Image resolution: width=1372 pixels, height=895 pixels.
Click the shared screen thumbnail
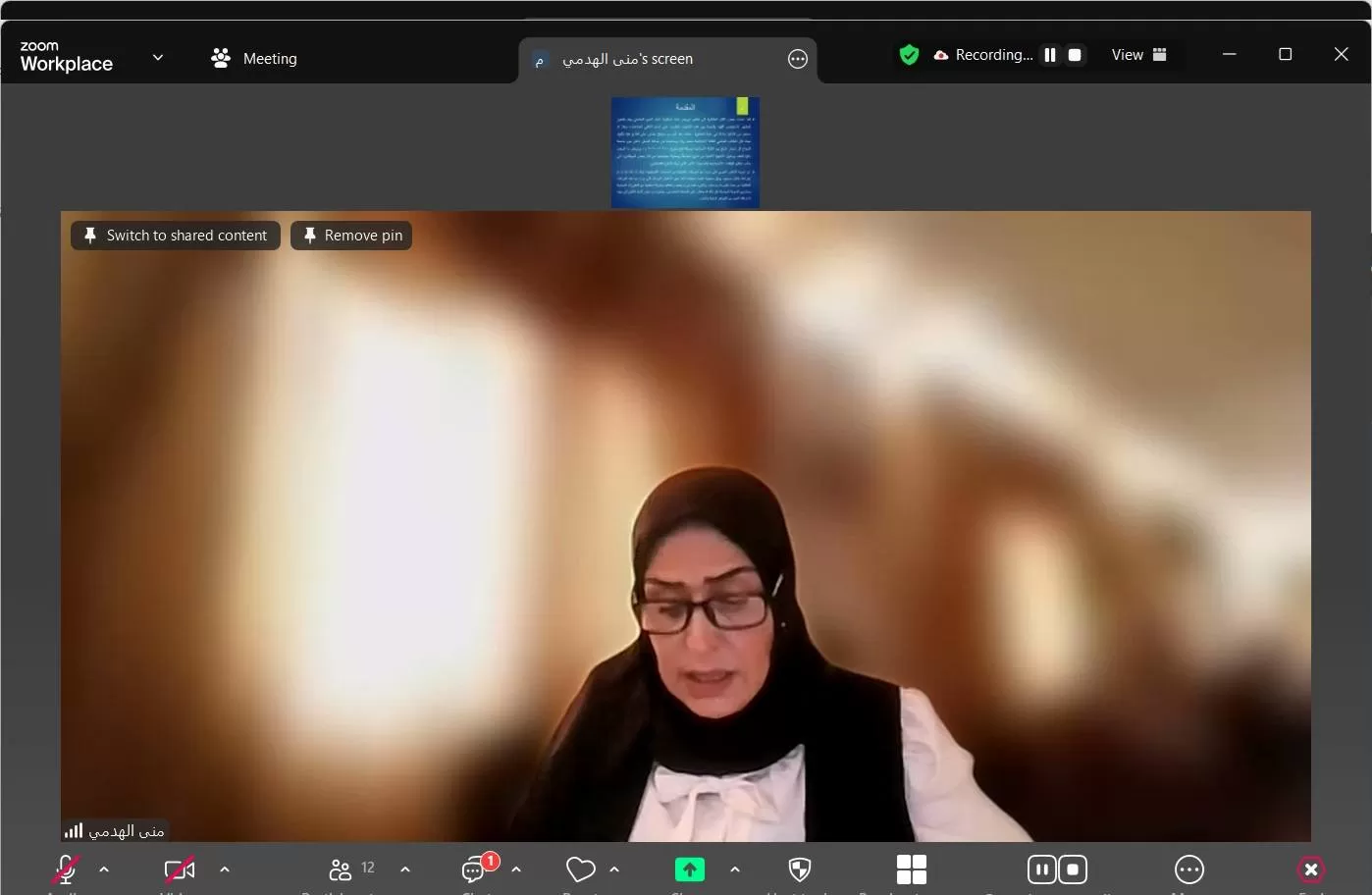coord(685,152)
